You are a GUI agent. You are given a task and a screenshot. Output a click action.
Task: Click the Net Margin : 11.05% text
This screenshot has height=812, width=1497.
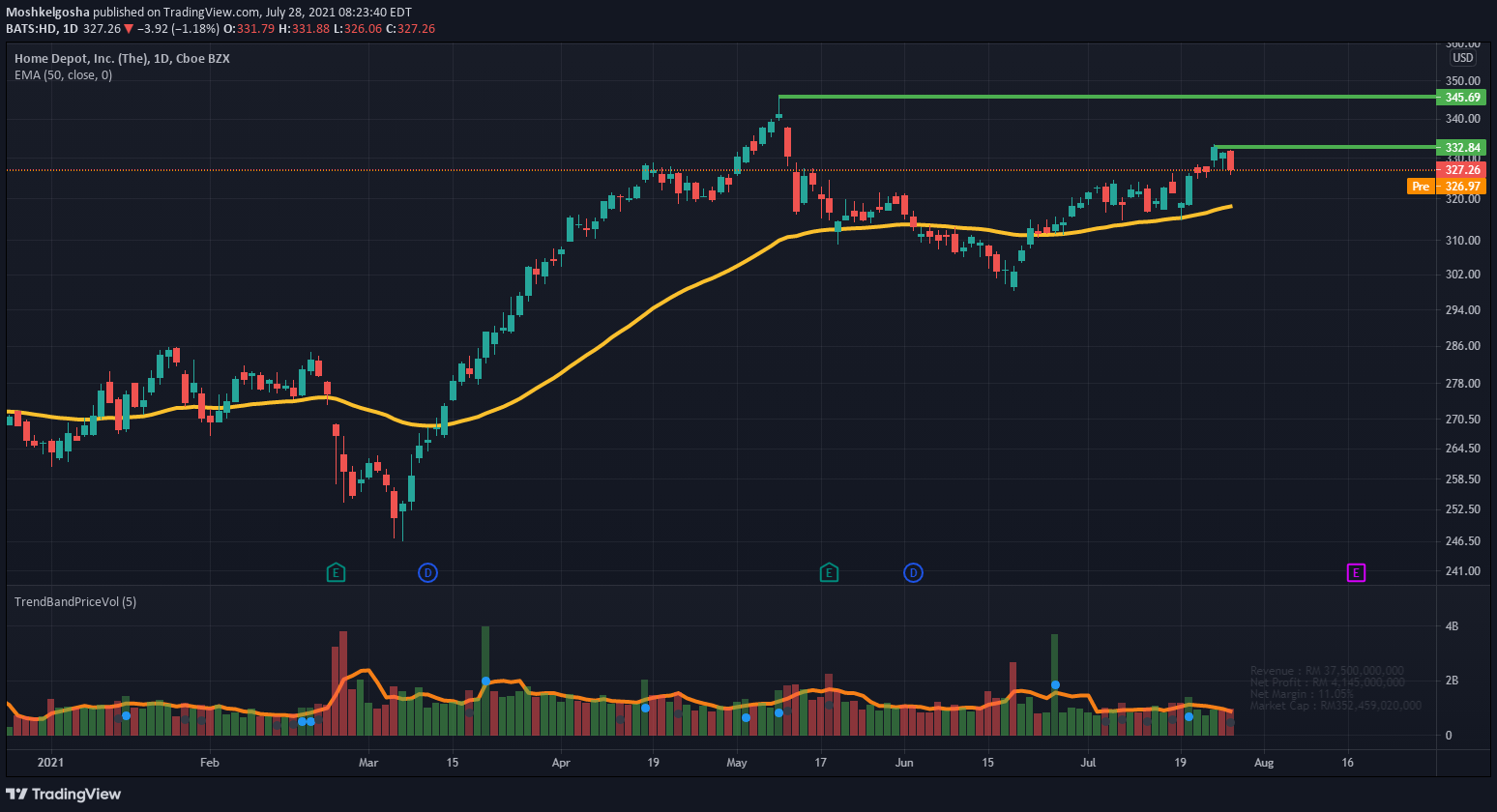point(1302,694)
